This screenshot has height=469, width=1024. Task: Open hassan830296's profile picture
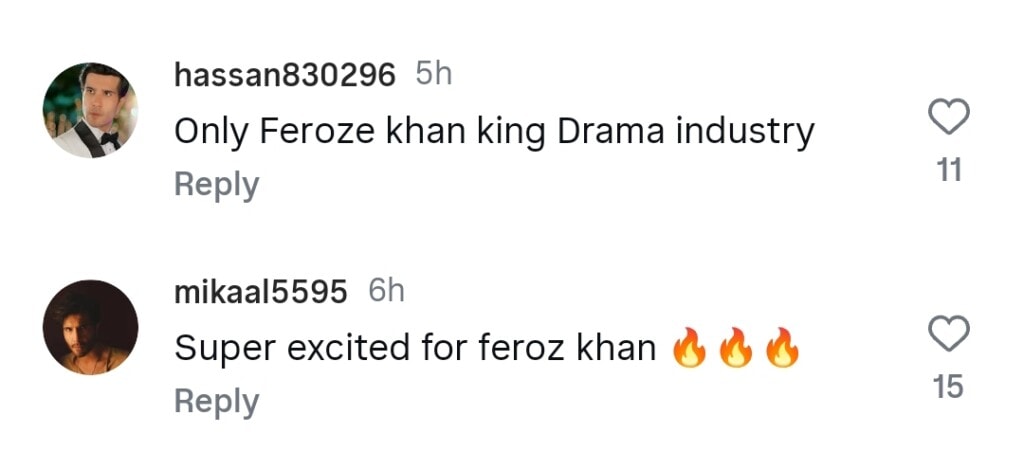[x=90, y=110]
